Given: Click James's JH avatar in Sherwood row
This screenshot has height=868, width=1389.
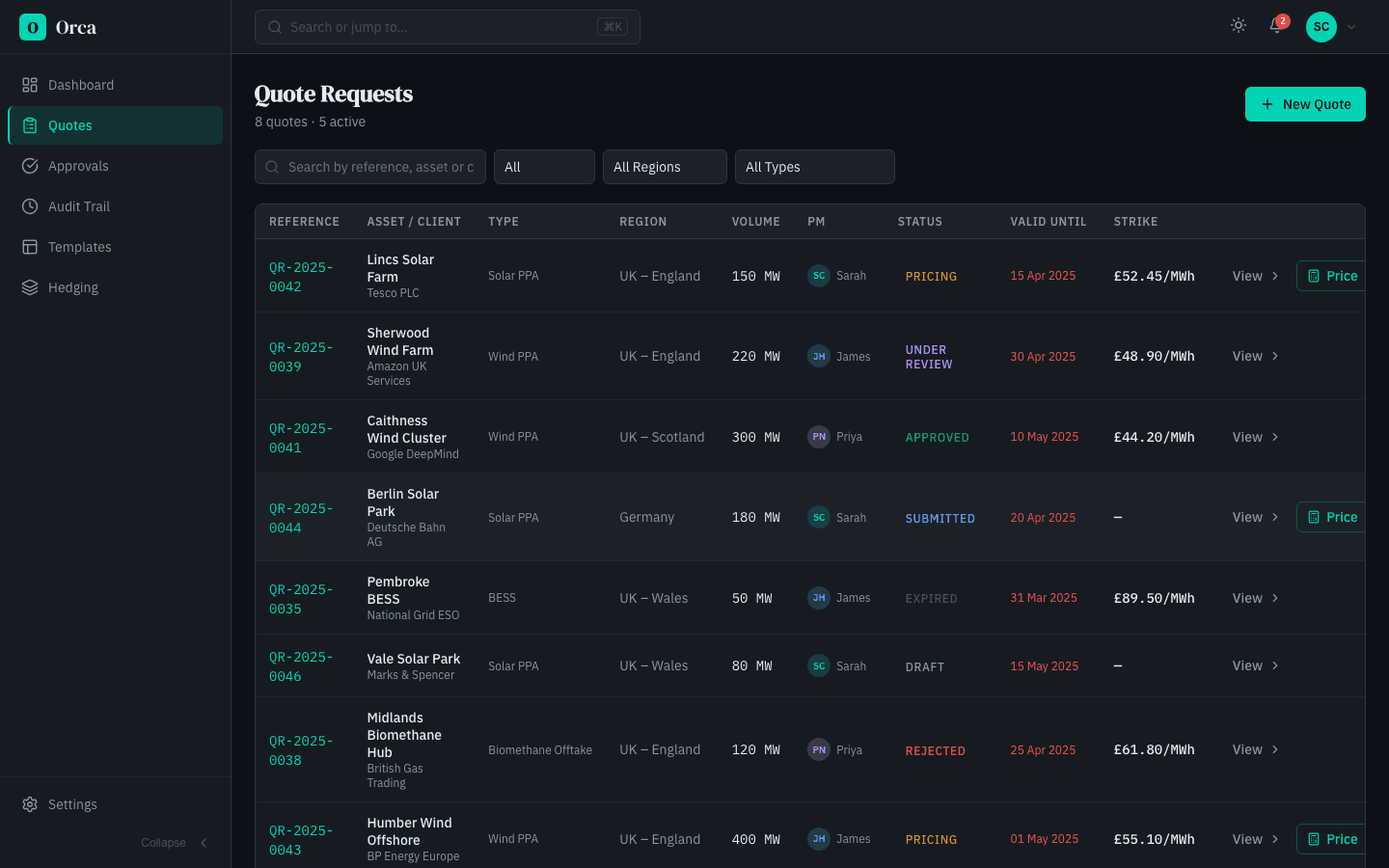Looking at the screenshot, I should click(819, 356).
